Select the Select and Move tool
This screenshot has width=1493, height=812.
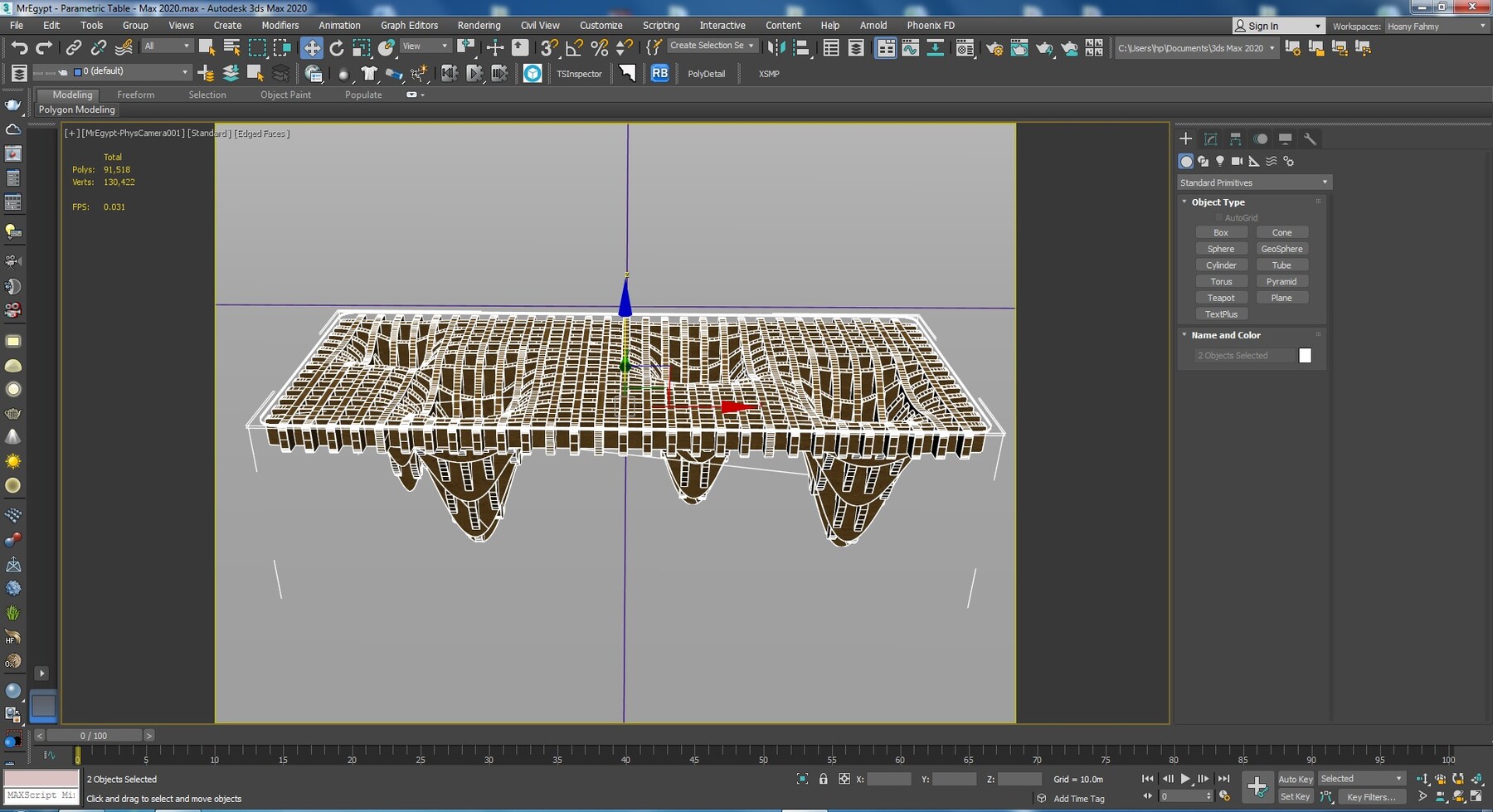(x=313, y=47)
